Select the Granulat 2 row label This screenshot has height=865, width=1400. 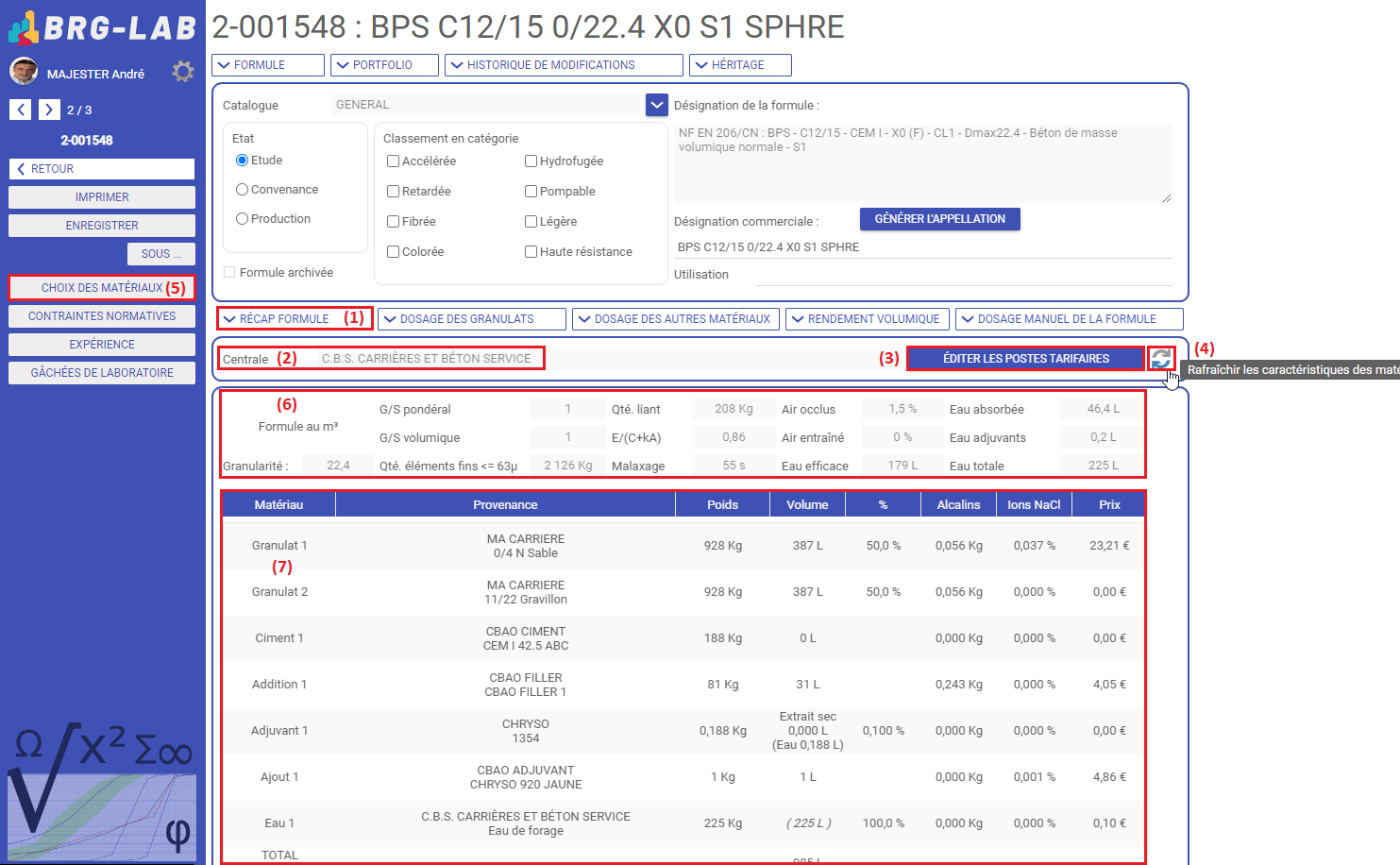coord(279,592)
